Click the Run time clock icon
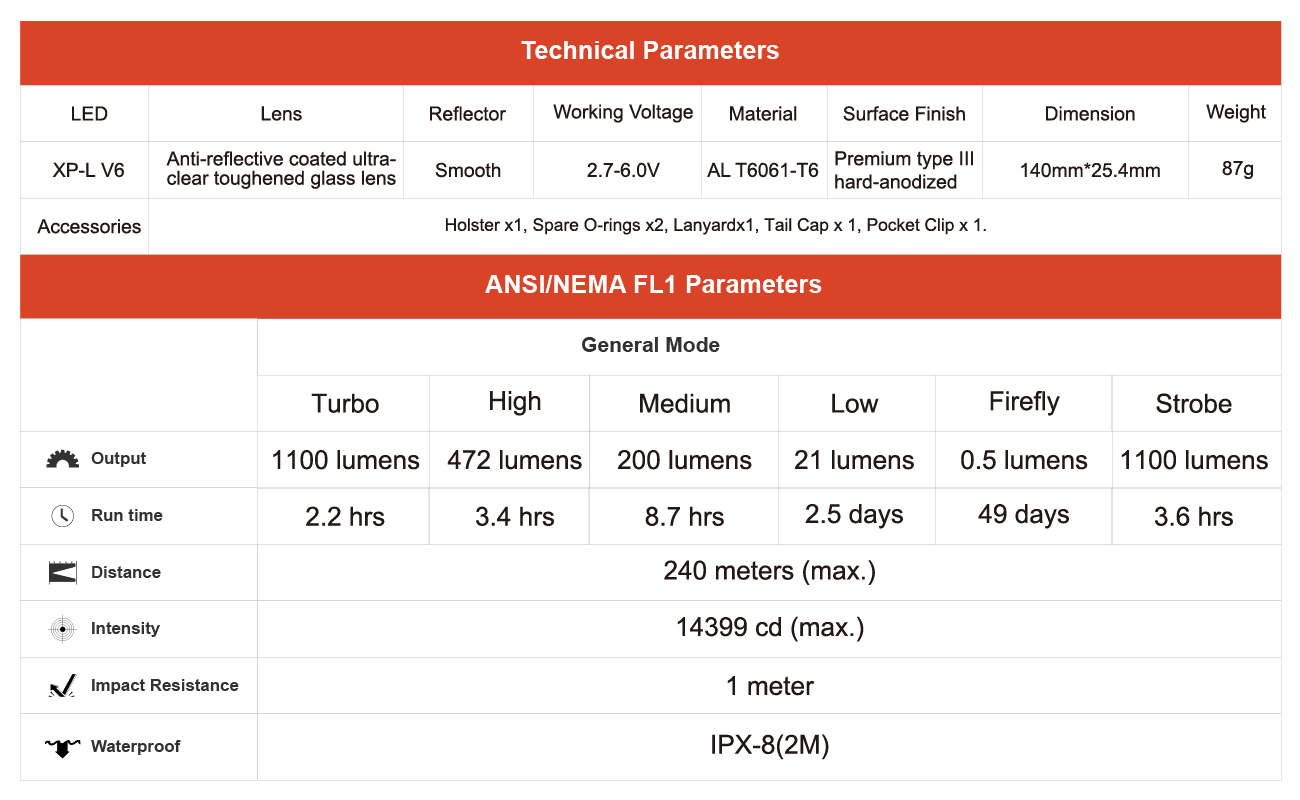Image resolution: width=1300 pixels, height=800 pixels. [62, 516]
